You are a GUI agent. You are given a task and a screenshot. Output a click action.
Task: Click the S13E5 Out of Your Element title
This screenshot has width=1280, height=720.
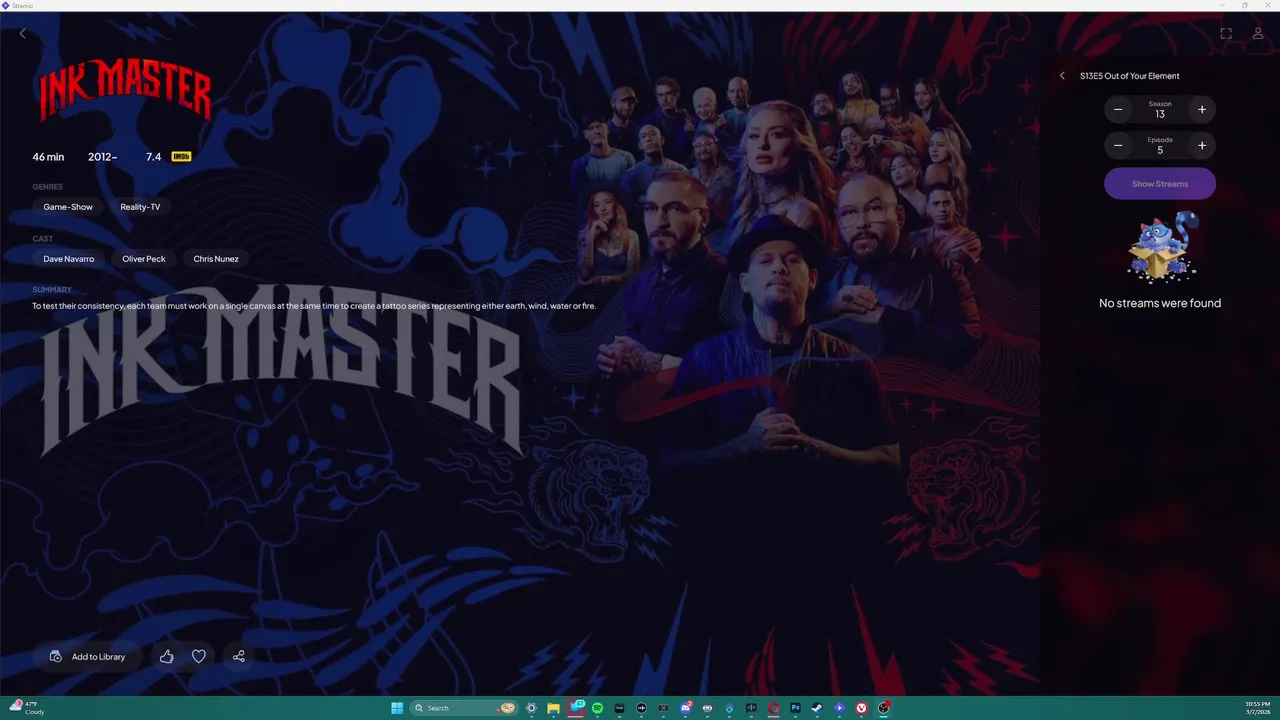(x=1130, y=76)
